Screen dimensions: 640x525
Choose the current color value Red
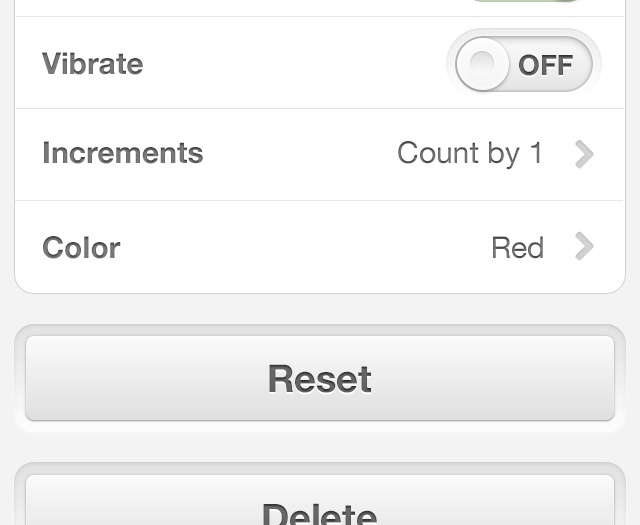pos(517,248)
